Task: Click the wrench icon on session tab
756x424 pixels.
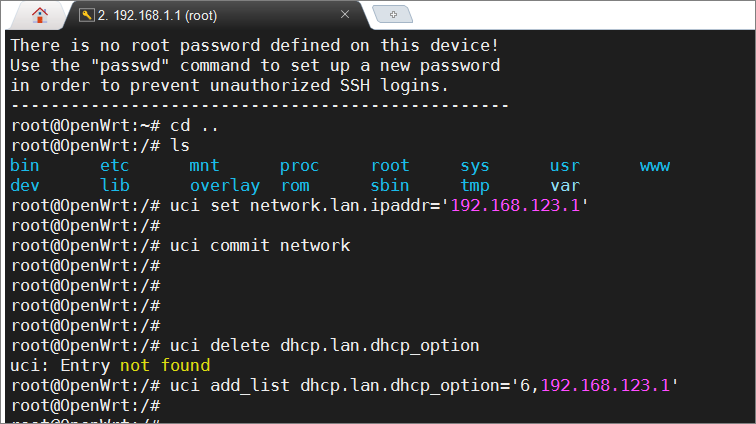Action: pos(86,15)
